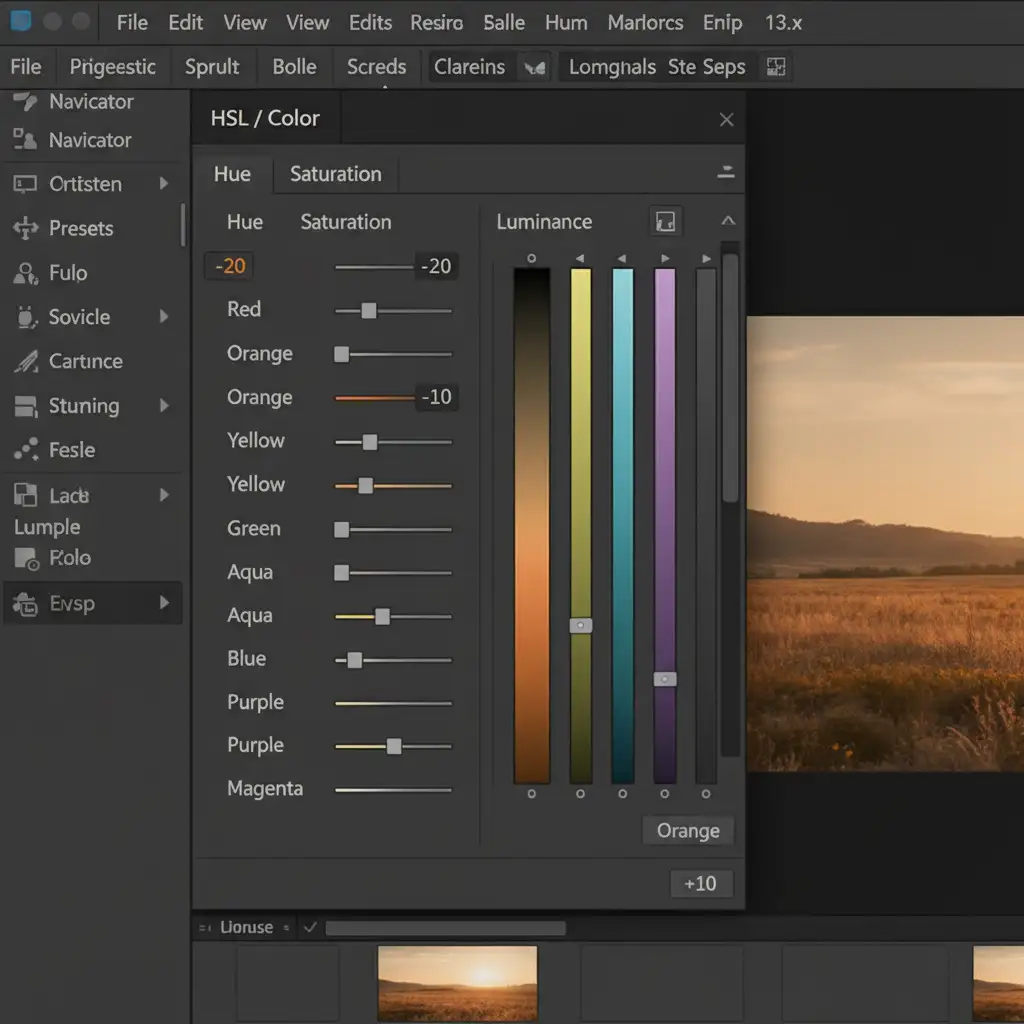The height and width of the screenshot is (1024, 1024).
Task: Click the square icon next to Luminance
Action: pos(665,221)
